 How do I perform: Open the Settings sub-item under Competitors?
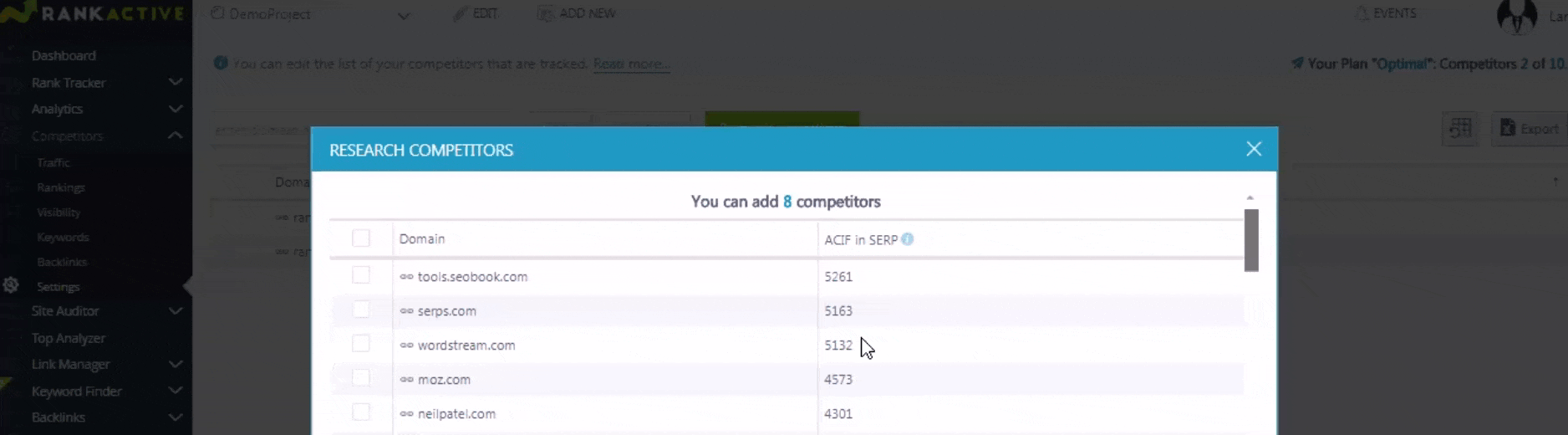59,287
